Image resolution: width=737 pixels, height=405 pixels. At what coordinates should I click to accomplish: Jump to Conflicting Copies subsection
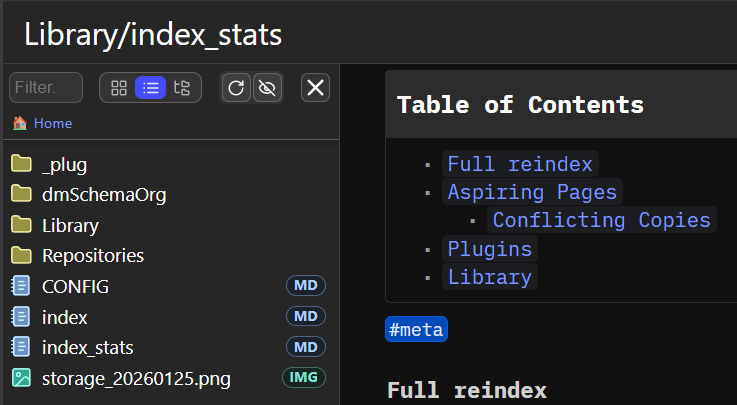point(601,220)
